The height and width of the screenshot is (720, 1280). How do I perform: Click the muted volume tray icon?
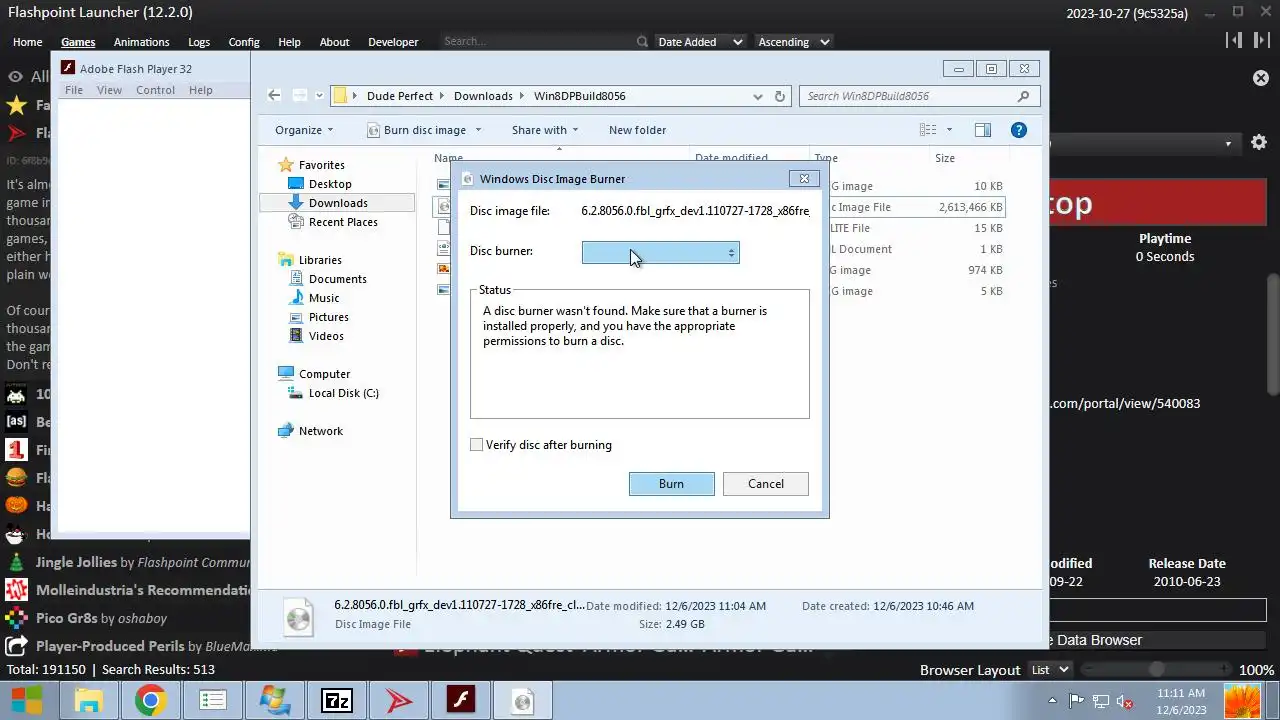tap(1124, 702)
